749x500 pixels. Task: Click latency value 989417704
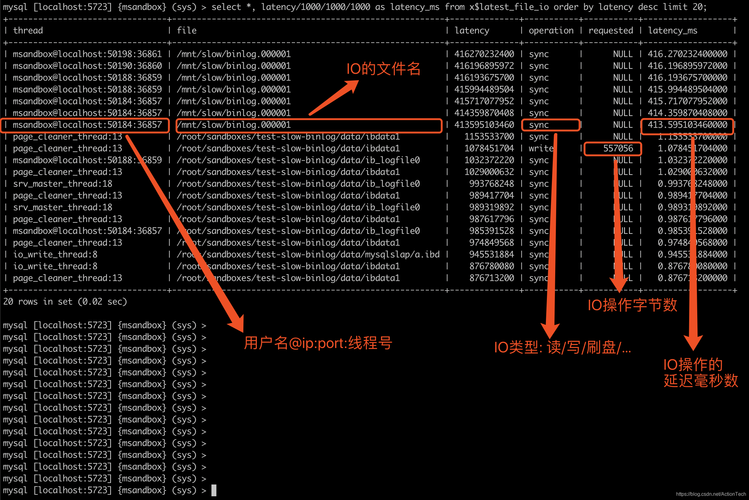click(492, 195)
